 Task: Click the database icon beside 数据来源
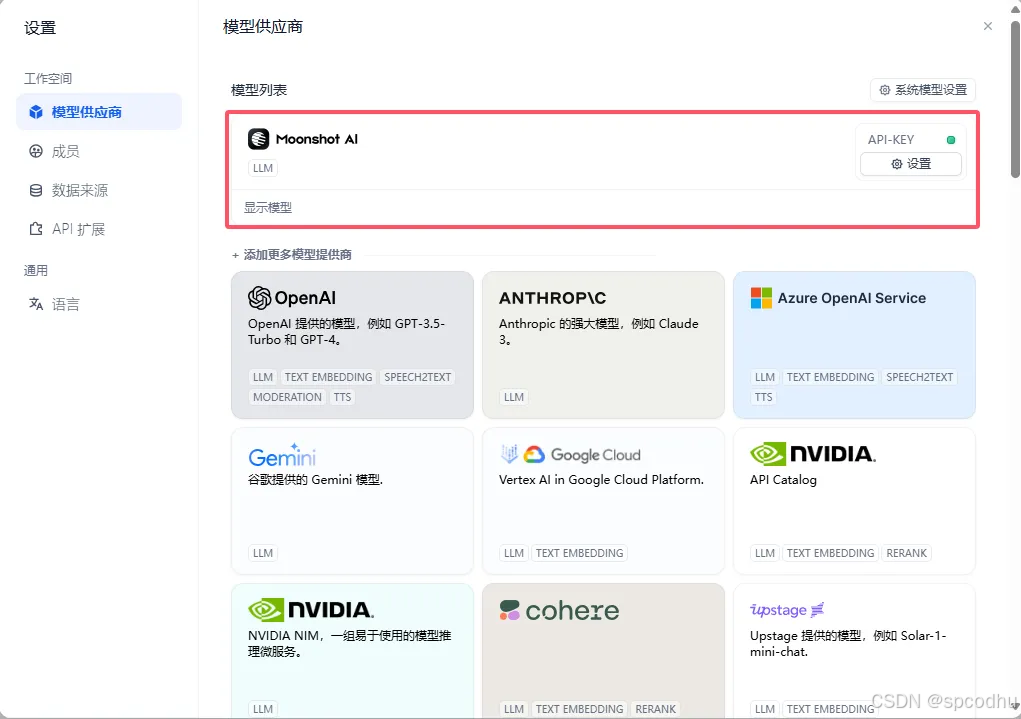[x=36, y=190]
